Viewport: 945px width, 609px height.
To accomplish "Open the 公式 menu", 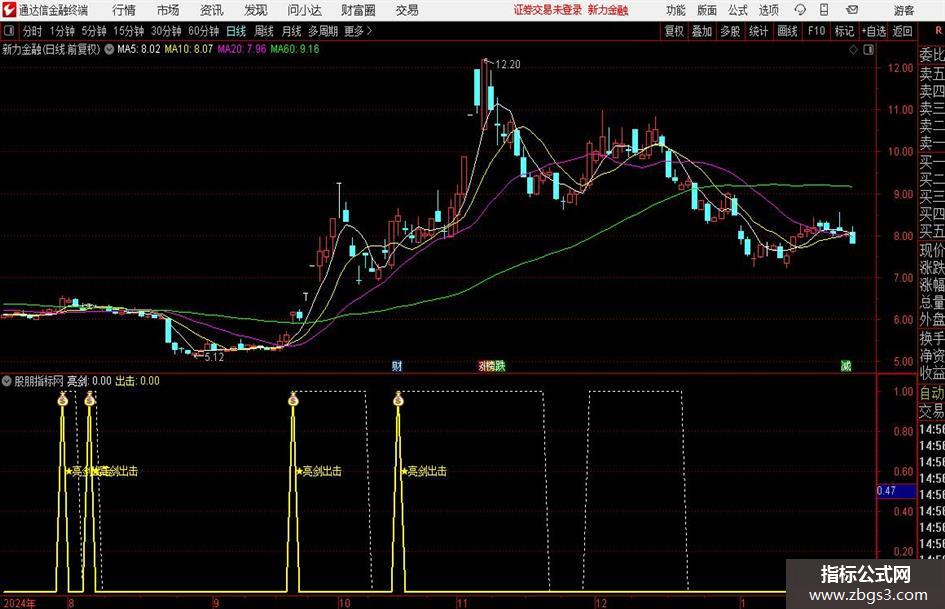I will pyautogui.click(x=737, y=10).
